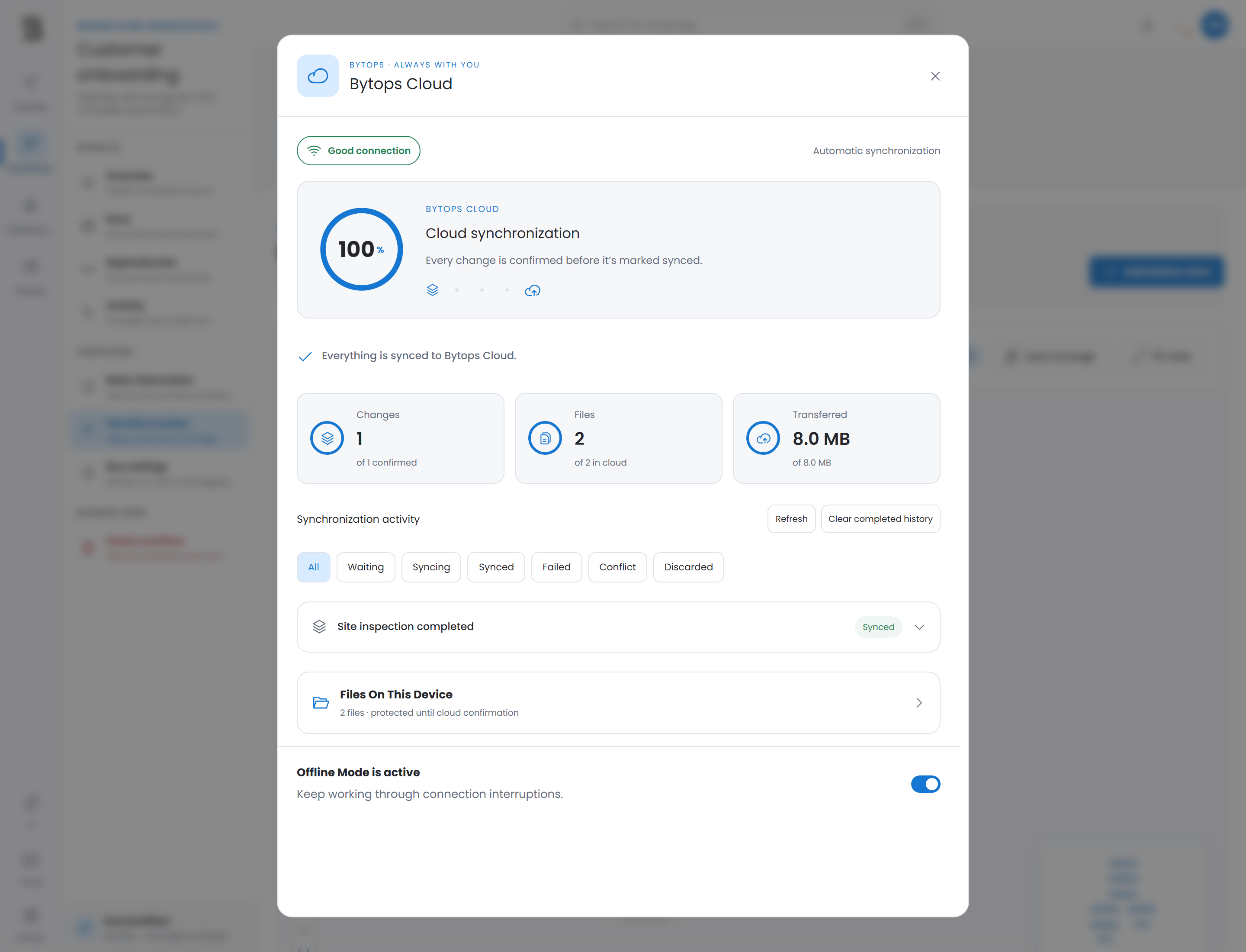Click Clear completed history
This screenshot has width=1246, height=952.
[880, 518]
